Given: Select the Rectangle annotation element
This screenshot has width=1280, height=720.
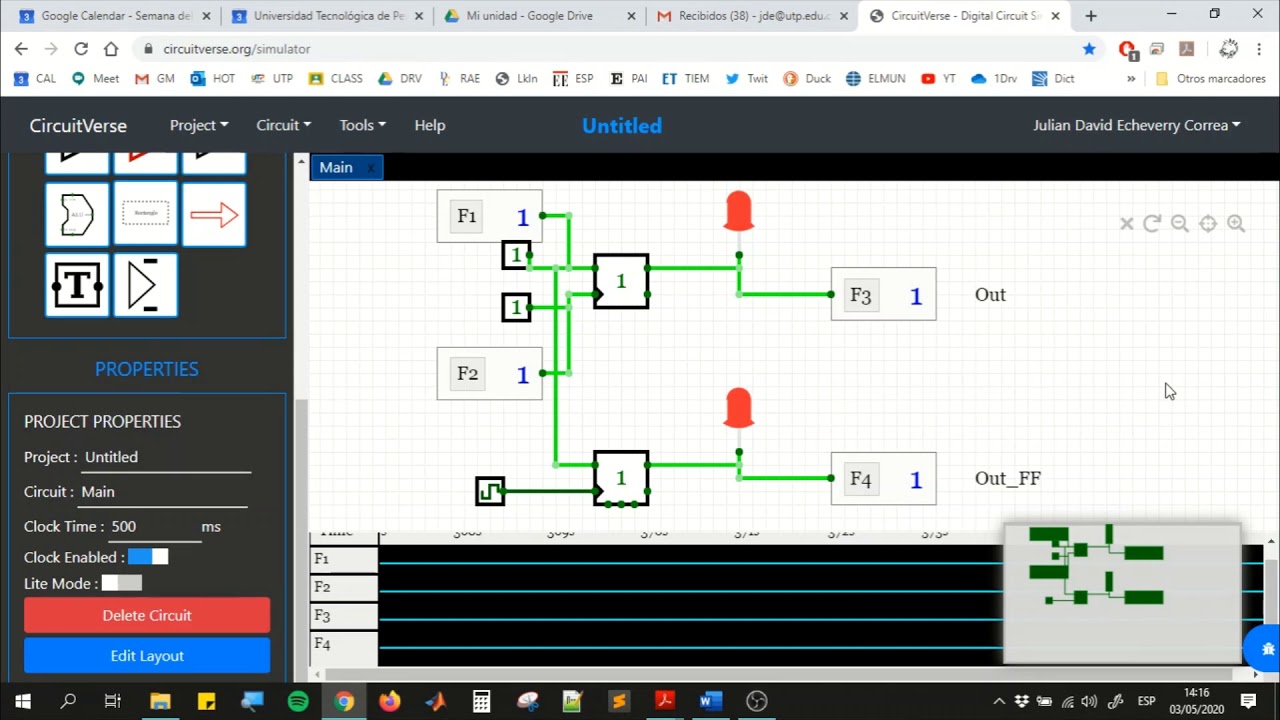Looking at the screenshot, I should 146,214.
